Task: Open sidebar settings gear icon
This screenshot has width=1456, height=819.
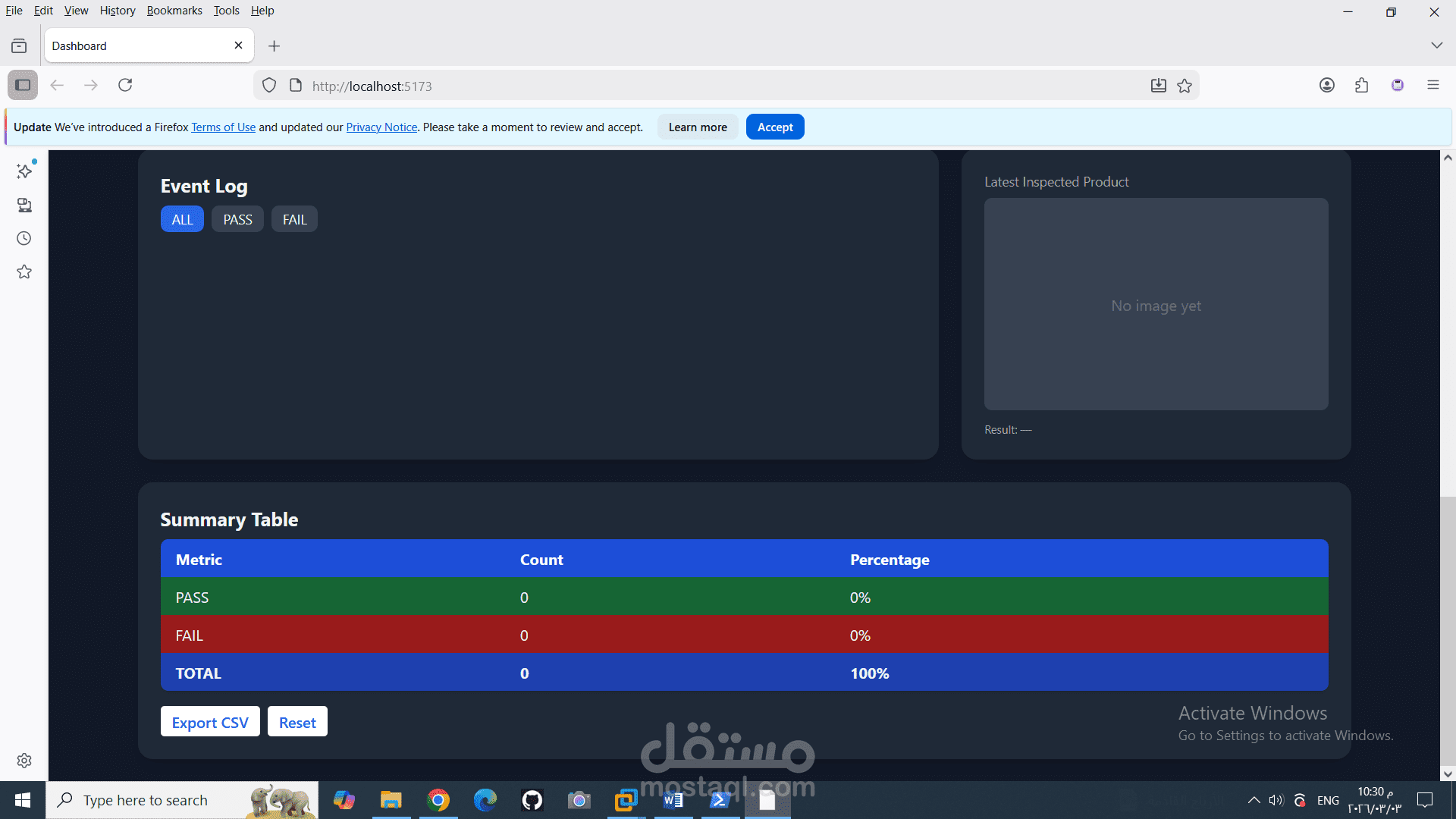Action: (x=24, y=760)
